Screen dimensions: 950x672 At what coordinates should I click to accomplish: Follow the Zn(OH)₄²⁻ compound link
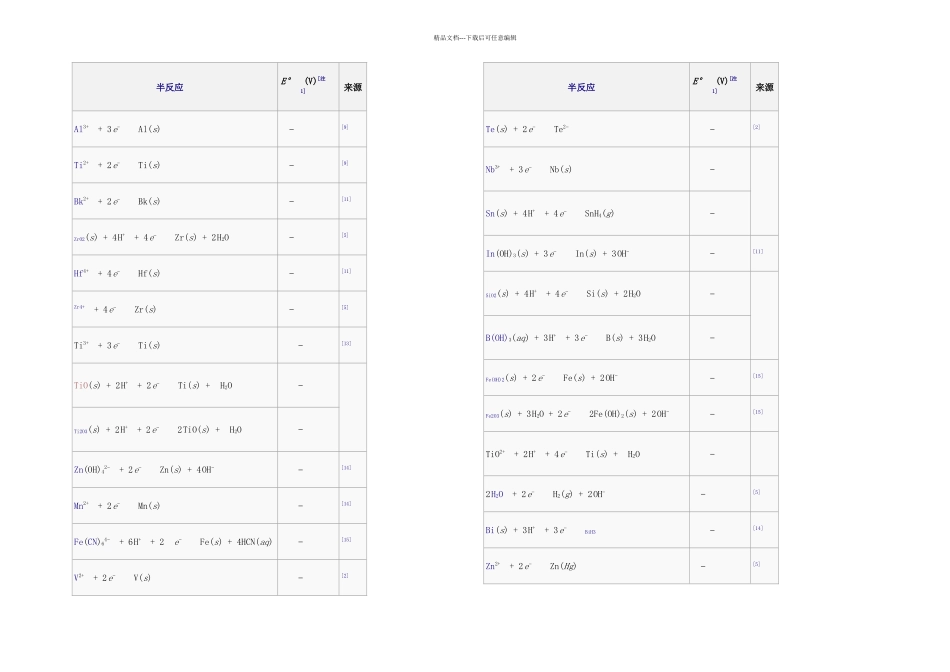(92, 470)
